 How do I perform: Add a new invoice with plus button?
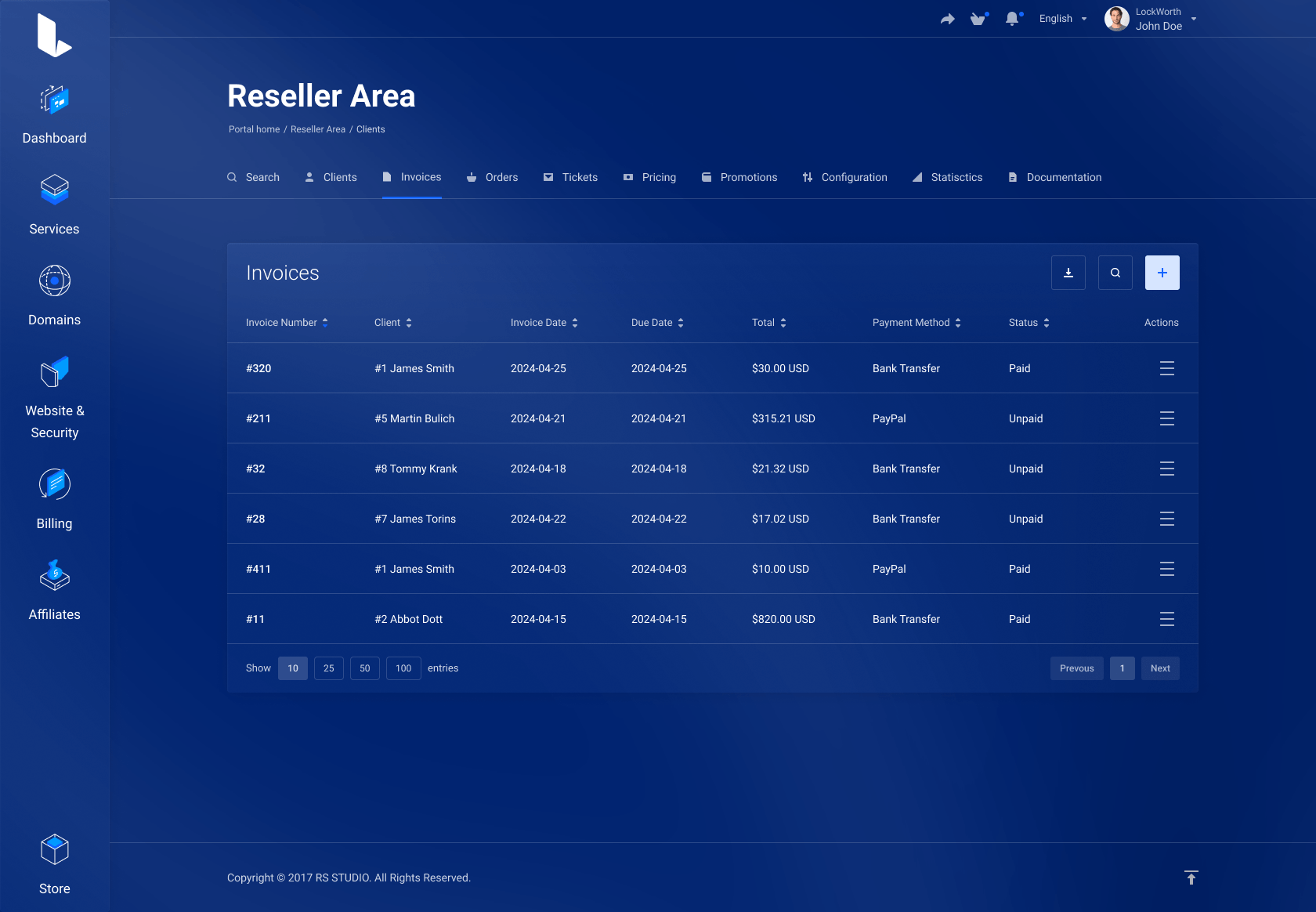[1162, 273]
